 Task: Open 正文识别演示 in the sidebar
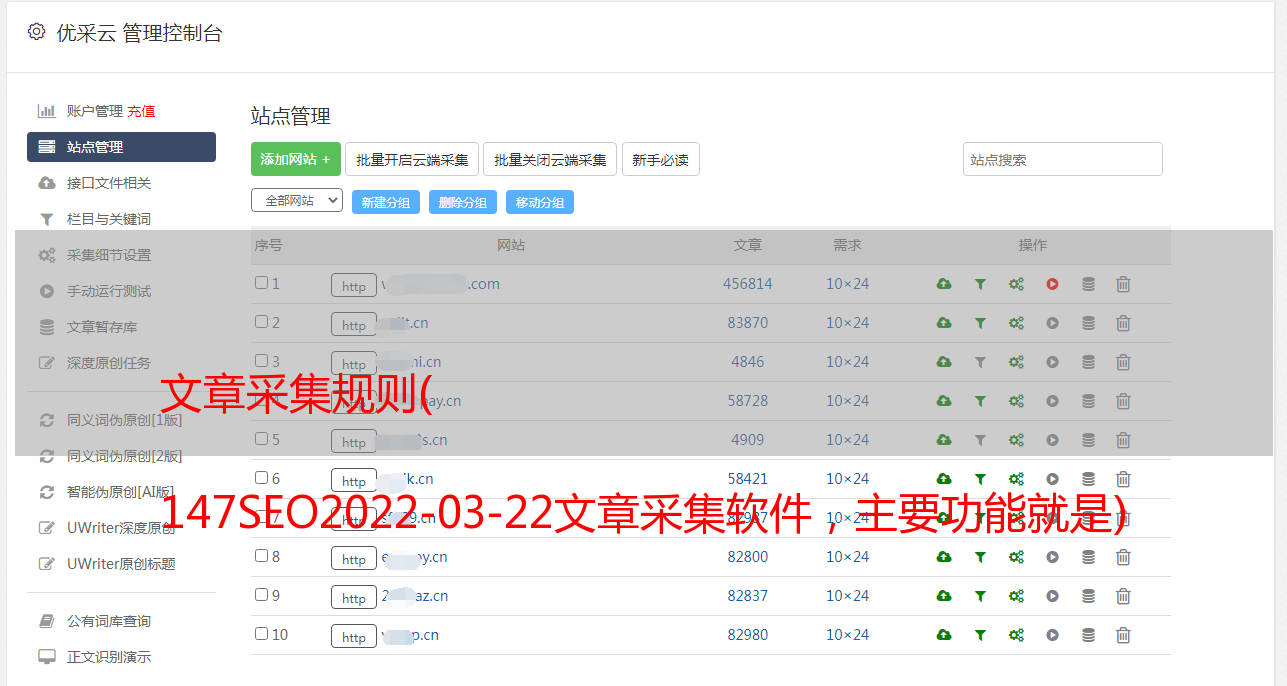click(x=109, y=657)
